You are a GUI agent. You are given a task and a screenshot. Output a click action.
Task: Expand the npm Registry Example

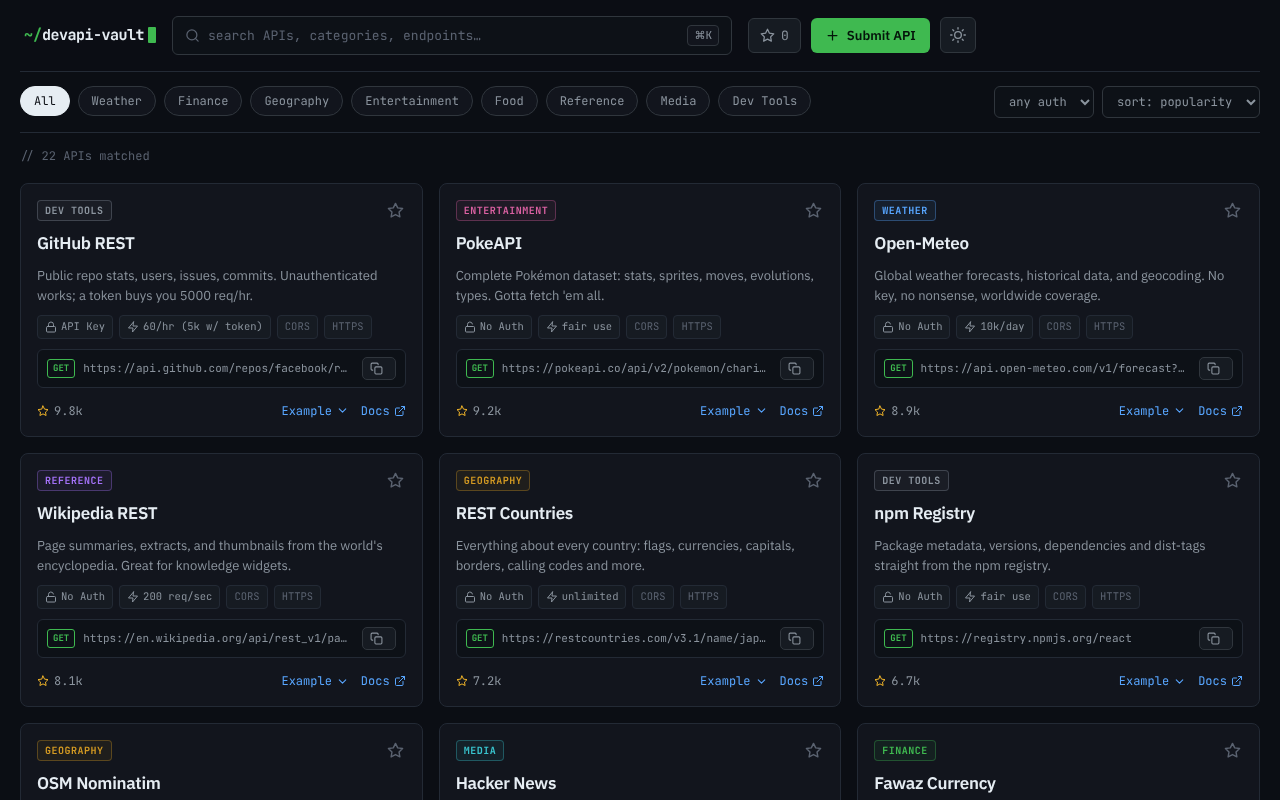1151,681
